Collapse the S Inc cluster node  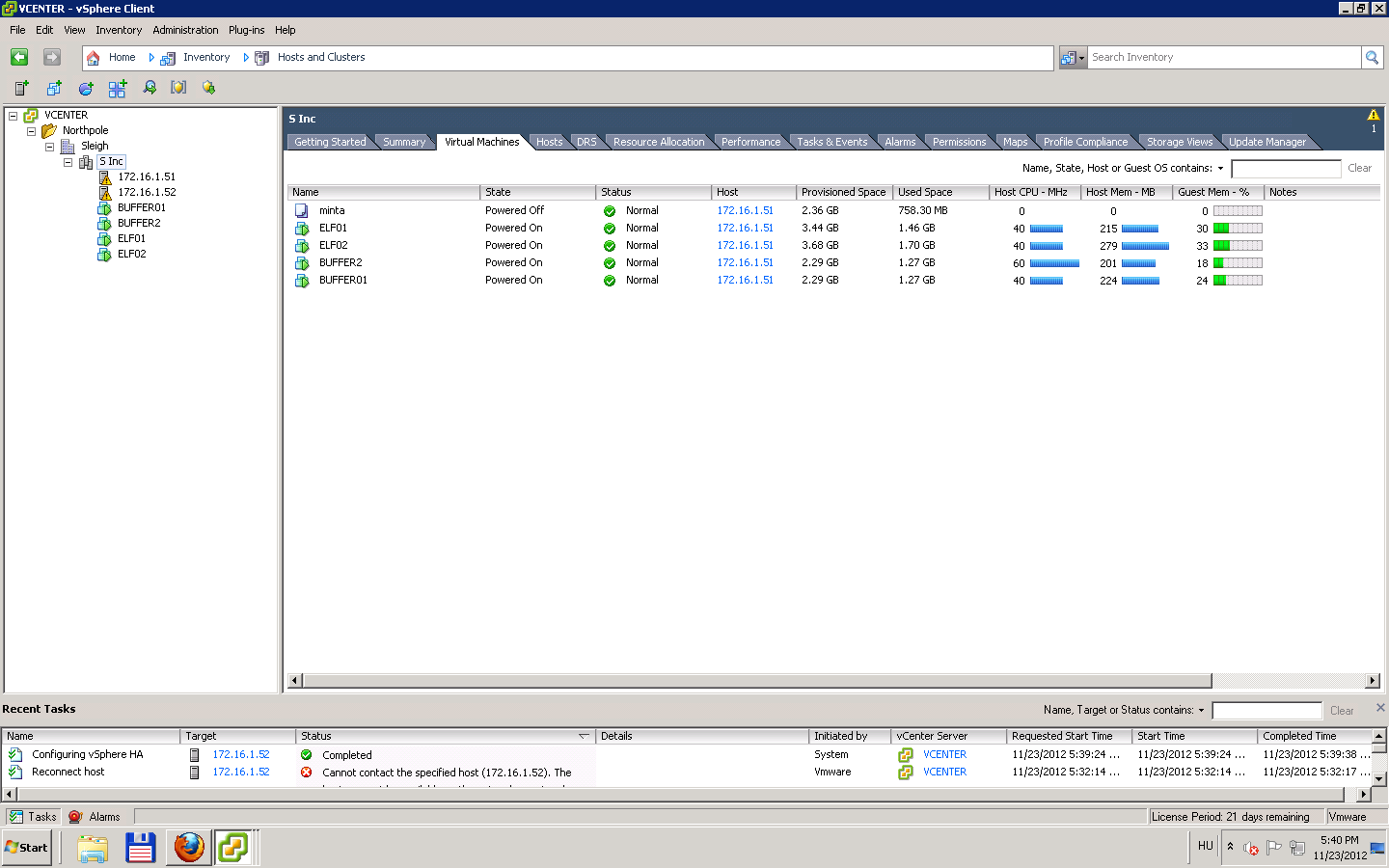coord(68,162)
